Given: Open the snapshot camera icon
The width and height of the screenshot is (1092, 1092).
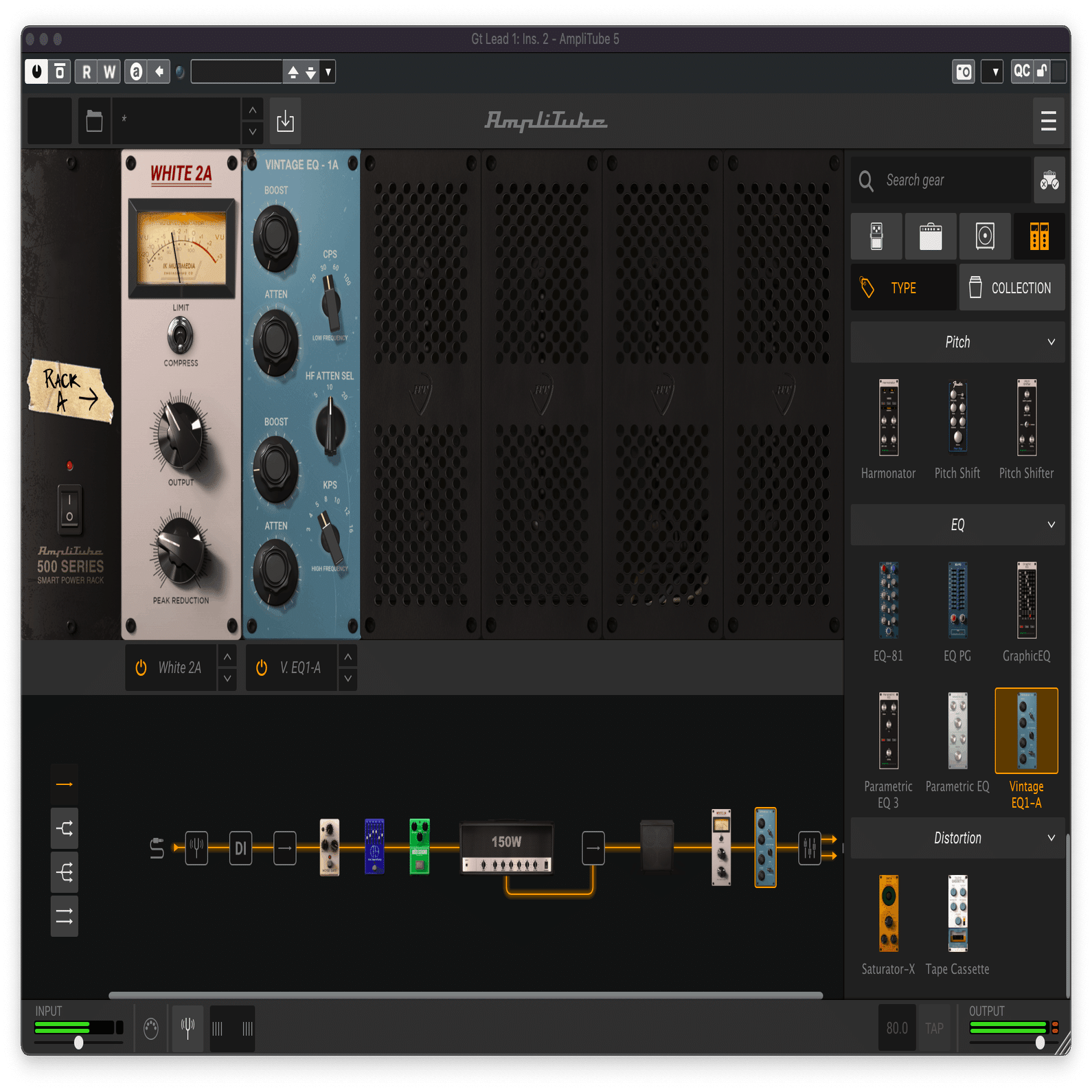Looking at the screenshot, I should coord(964,71).
